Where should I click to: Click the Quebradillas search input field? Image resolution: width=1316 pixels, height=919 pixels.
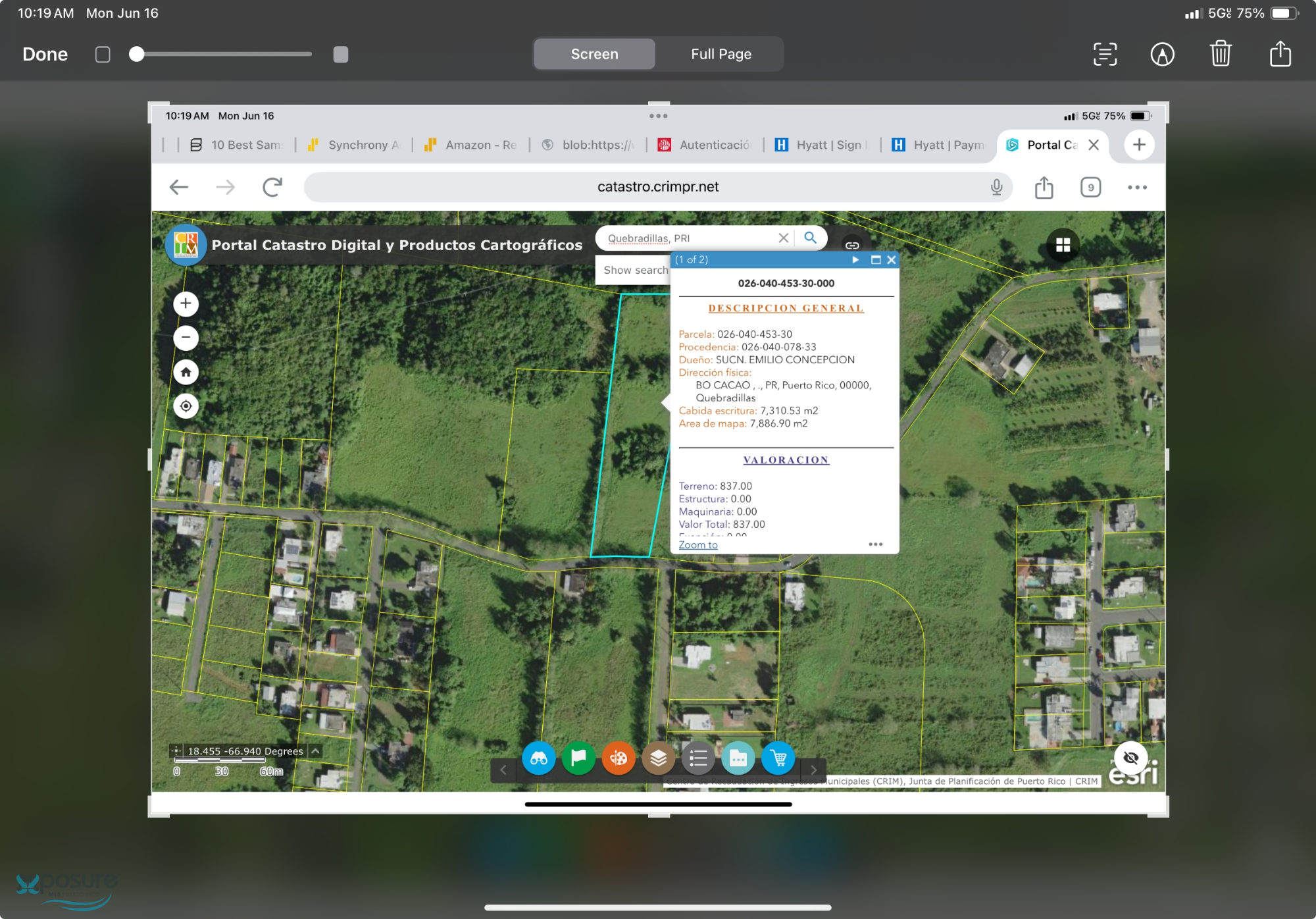[x=688, y=238]
